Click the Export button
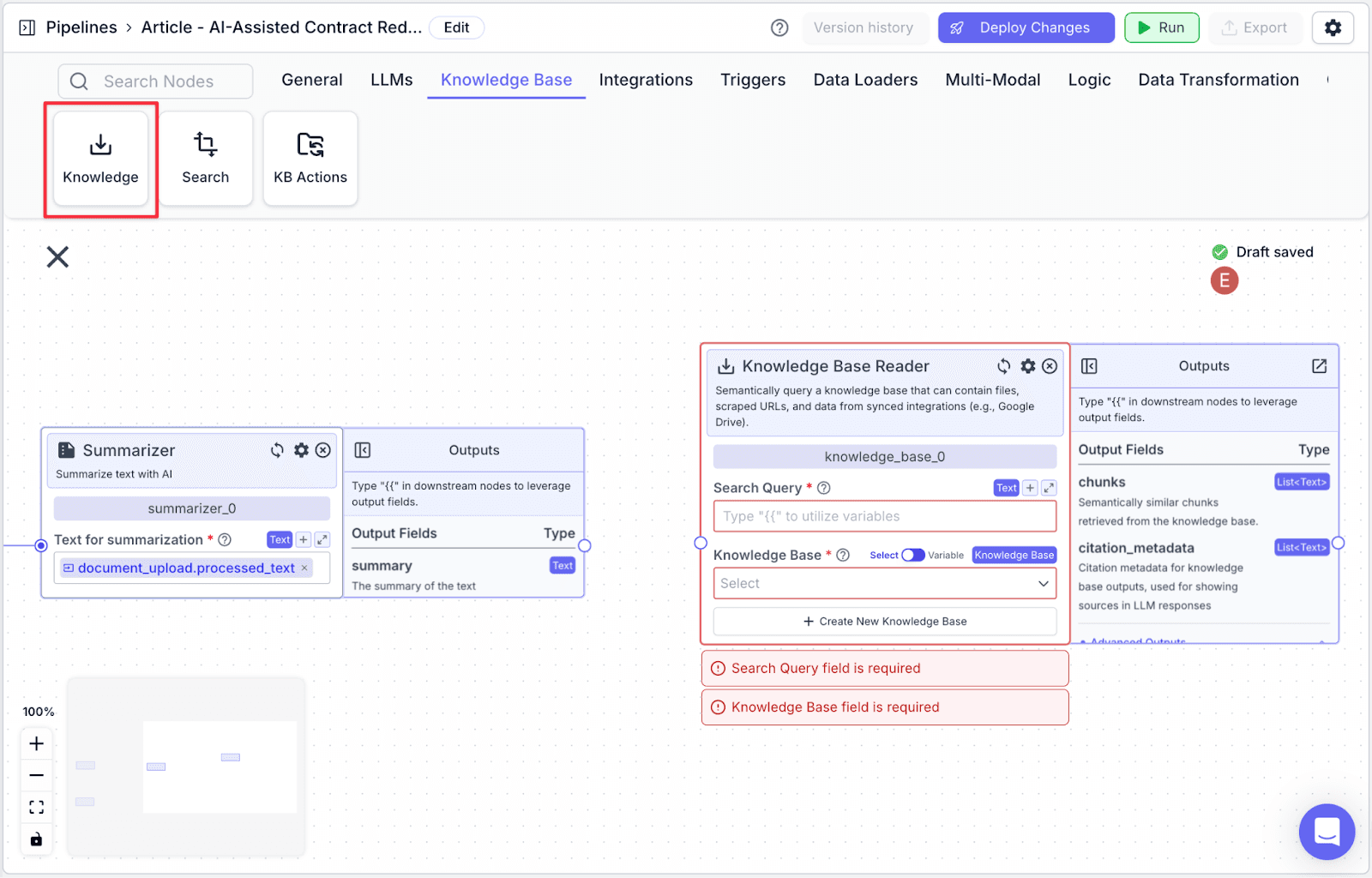 [x=1255, y=27]
